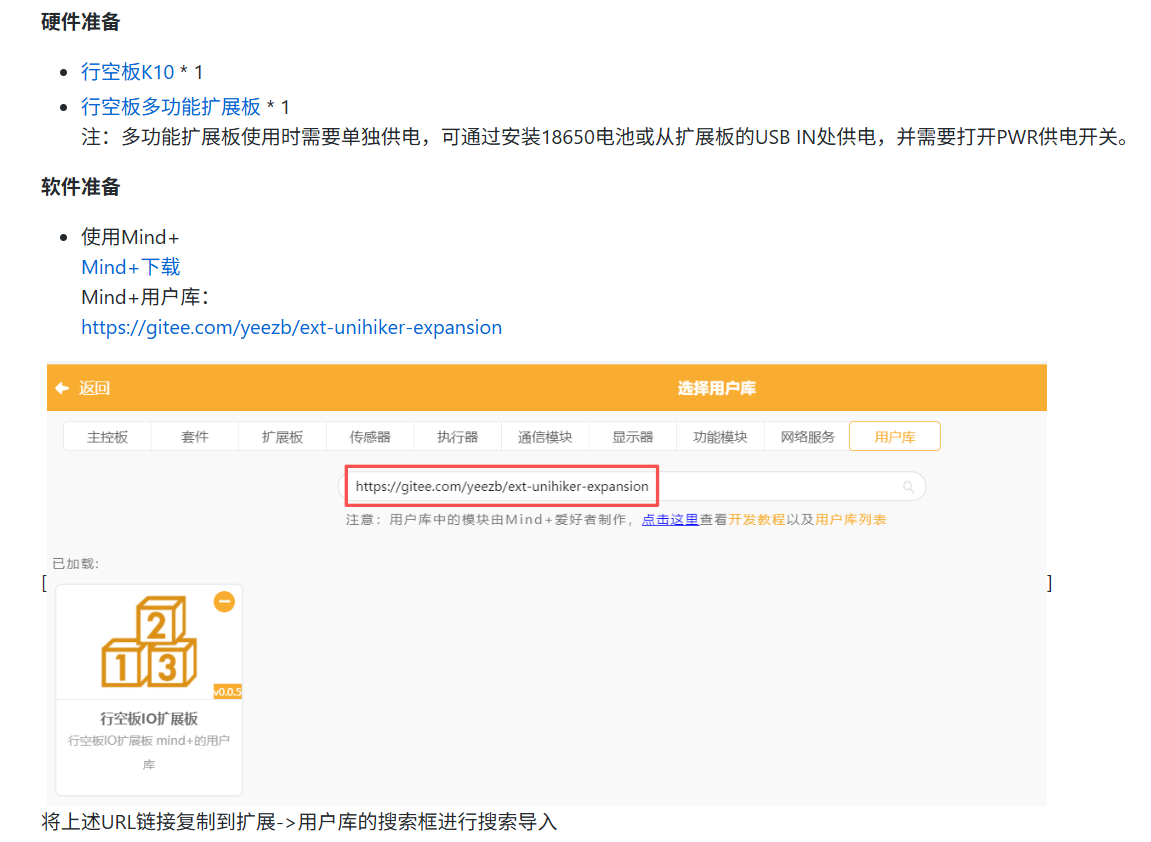Open the 网络服务 tab

coord(807,437)
